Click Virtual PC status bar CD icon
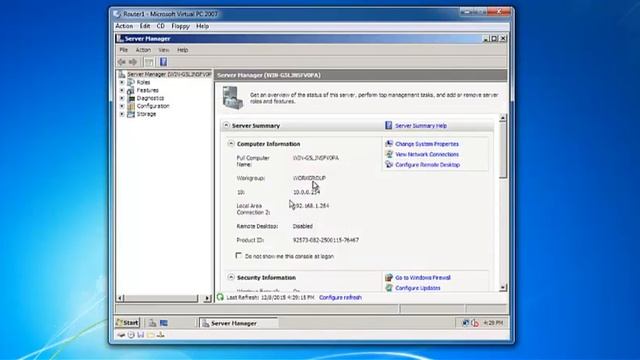This screenshot has width=640, height=360. [x=131, y=335]
